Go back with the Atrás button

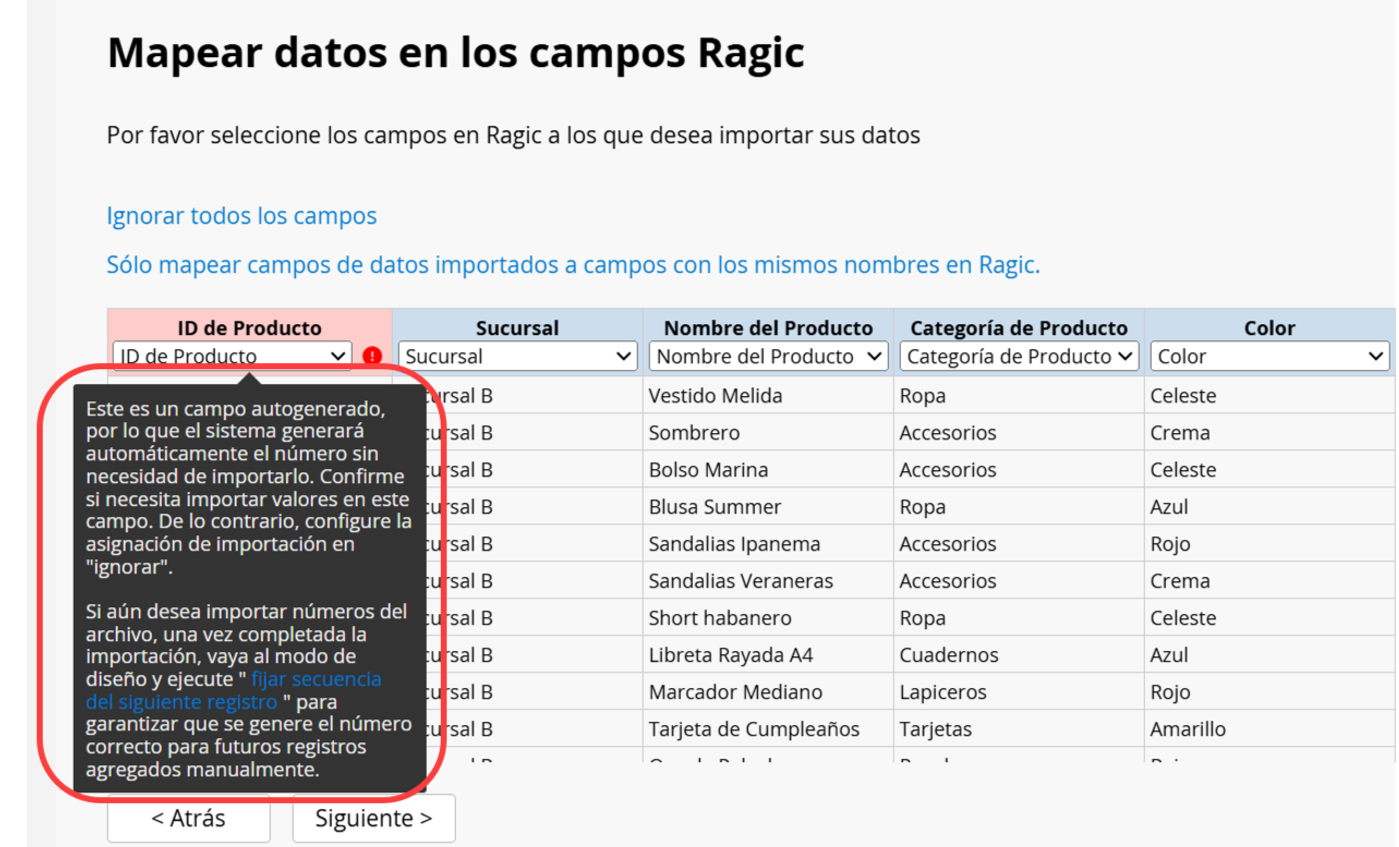click(189, 818)
